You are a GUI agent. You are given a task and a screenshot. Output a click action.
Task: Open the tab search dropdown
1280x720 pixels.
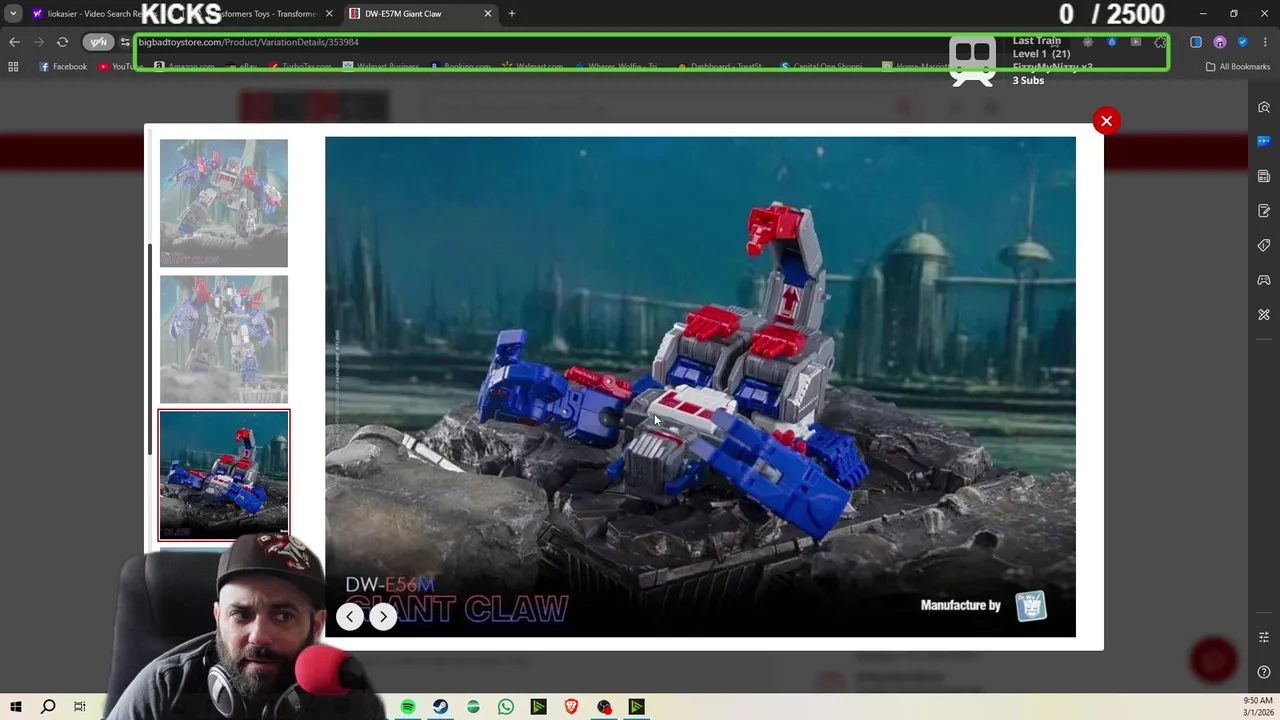pyautogui.click(x=13, y=14)
